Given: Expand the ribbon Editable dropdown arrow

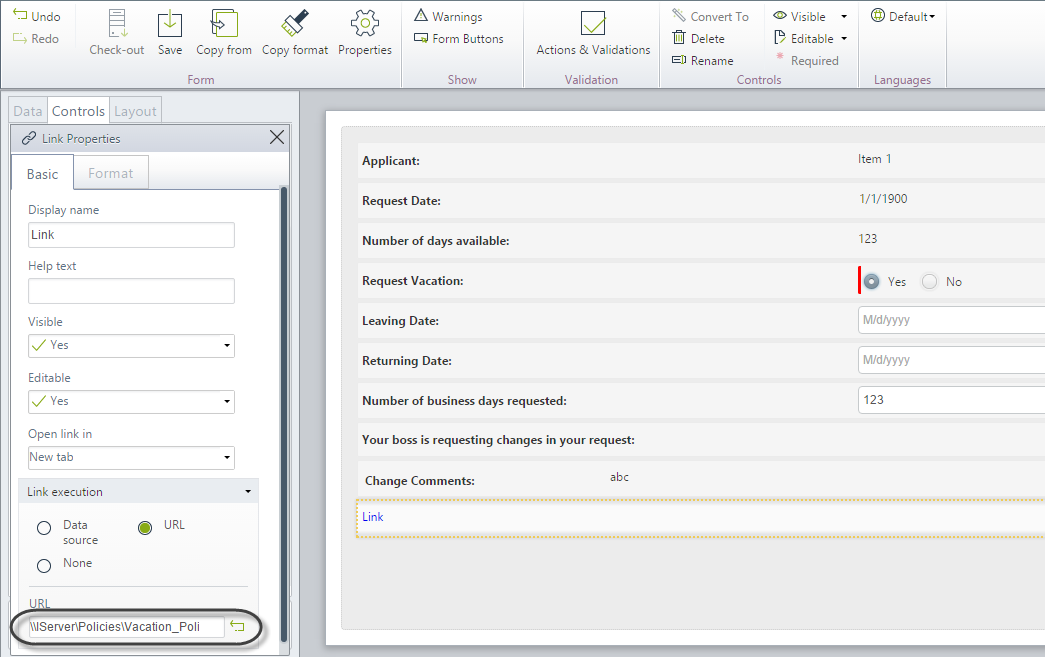Looking at the screenshot, I should click(844, 39).
